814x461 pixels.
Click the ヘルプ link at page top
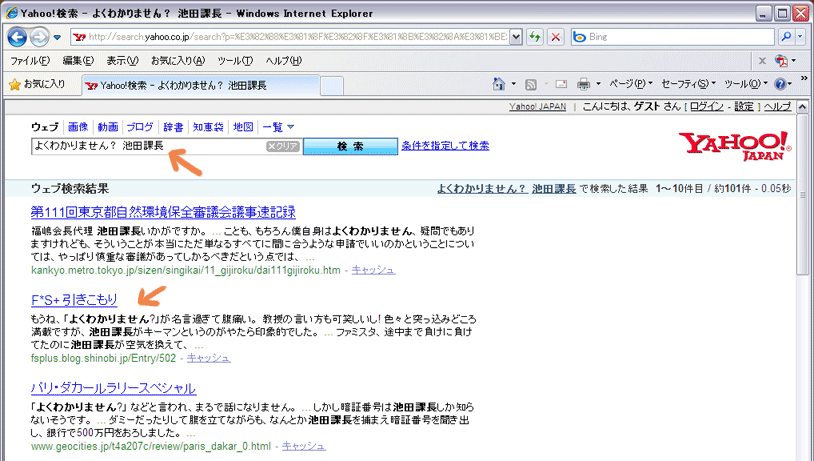(x=778, y=106)
